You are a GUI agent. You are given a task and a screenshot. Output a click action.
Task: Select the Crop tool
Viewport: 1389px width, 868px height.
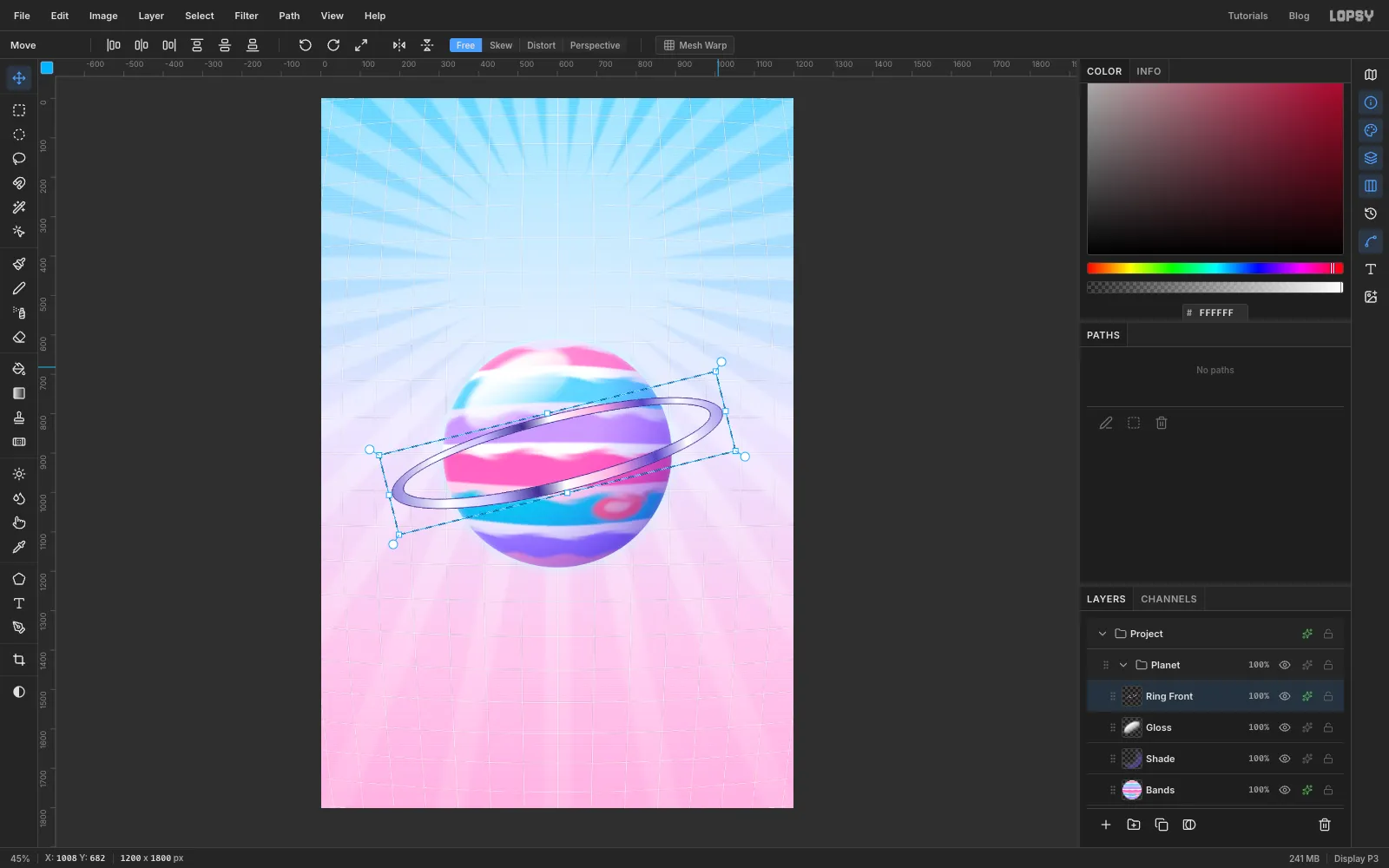[19, 660]
